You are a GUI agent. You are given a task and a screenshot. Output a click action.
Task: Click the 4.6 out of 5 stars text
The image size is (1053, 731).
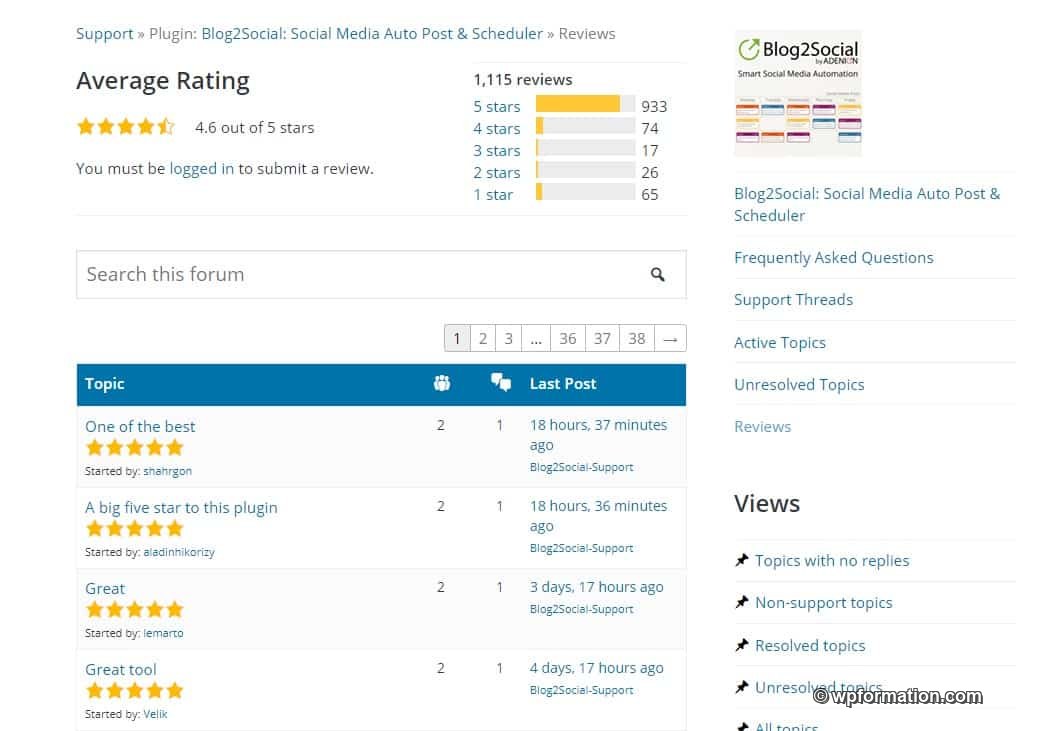(255, 128)
